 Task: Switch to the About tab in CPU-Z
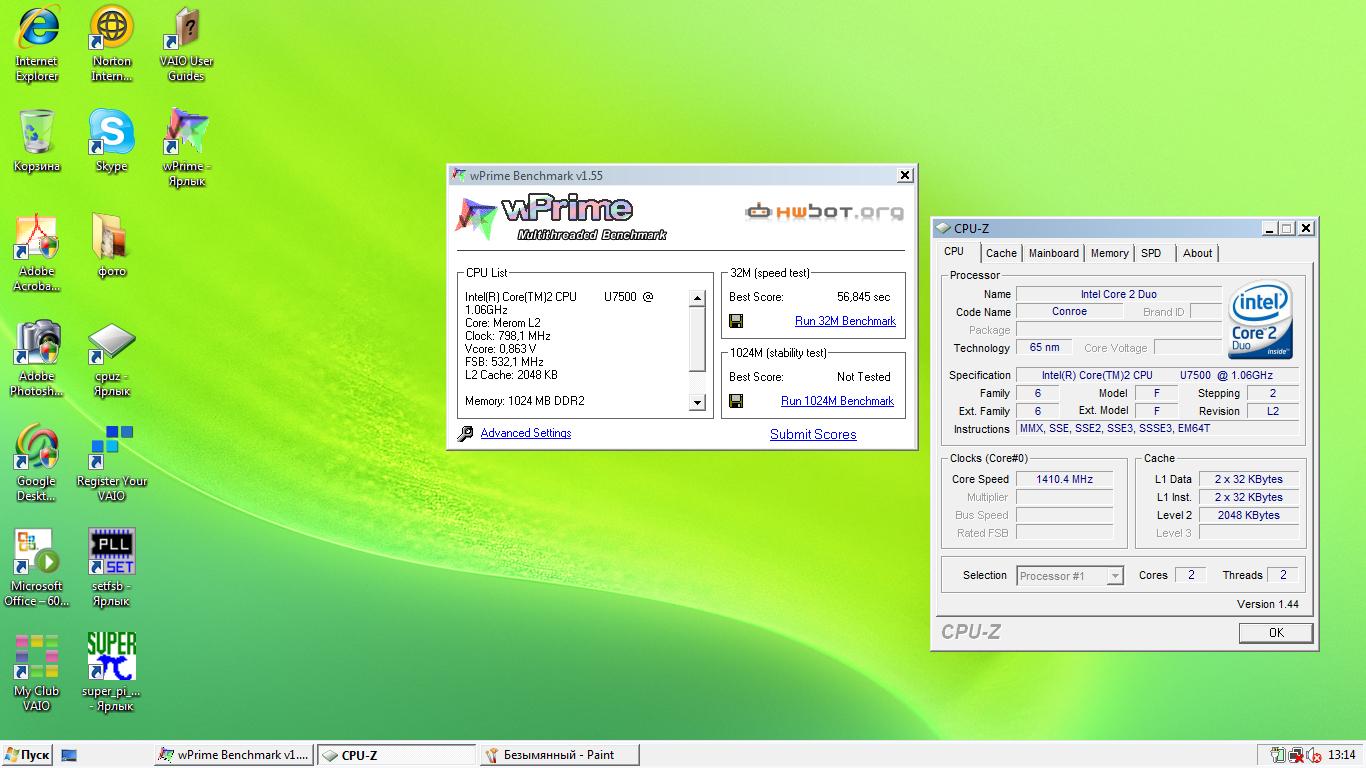pyautogui.click(x=1197, y=253)
